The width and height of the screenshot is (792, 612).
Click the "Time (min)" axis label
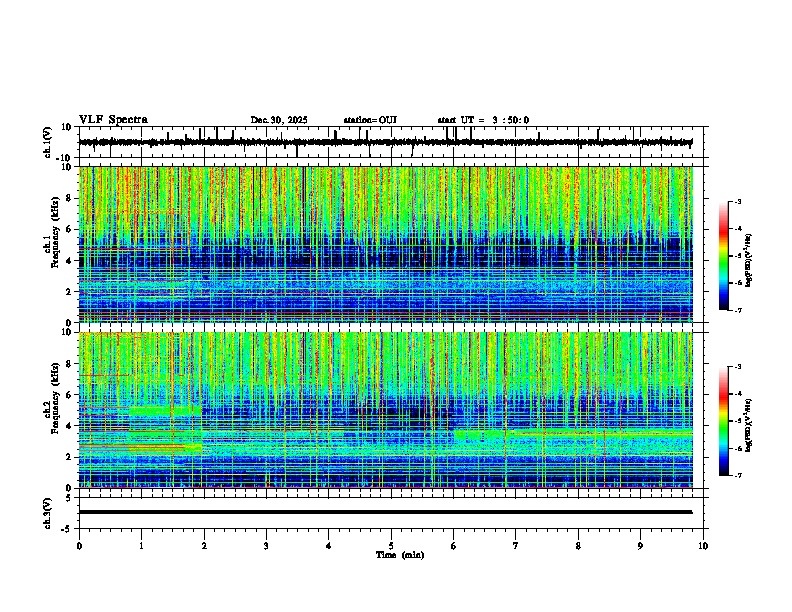click(400, 555)
